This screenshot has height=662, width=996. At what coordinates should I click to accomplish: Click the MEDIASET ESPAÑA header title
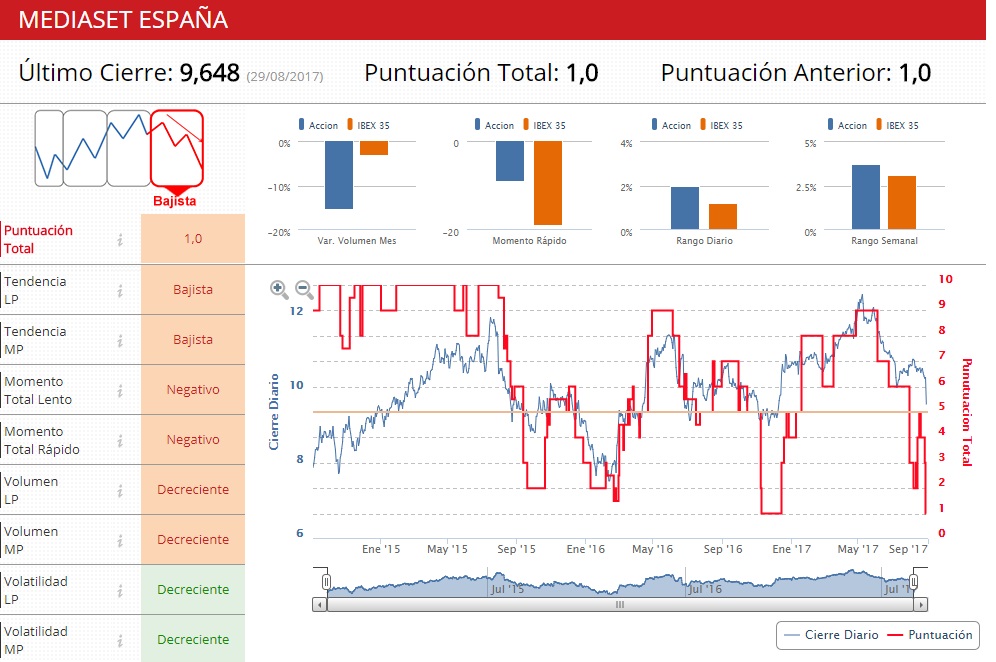point(123,20)
